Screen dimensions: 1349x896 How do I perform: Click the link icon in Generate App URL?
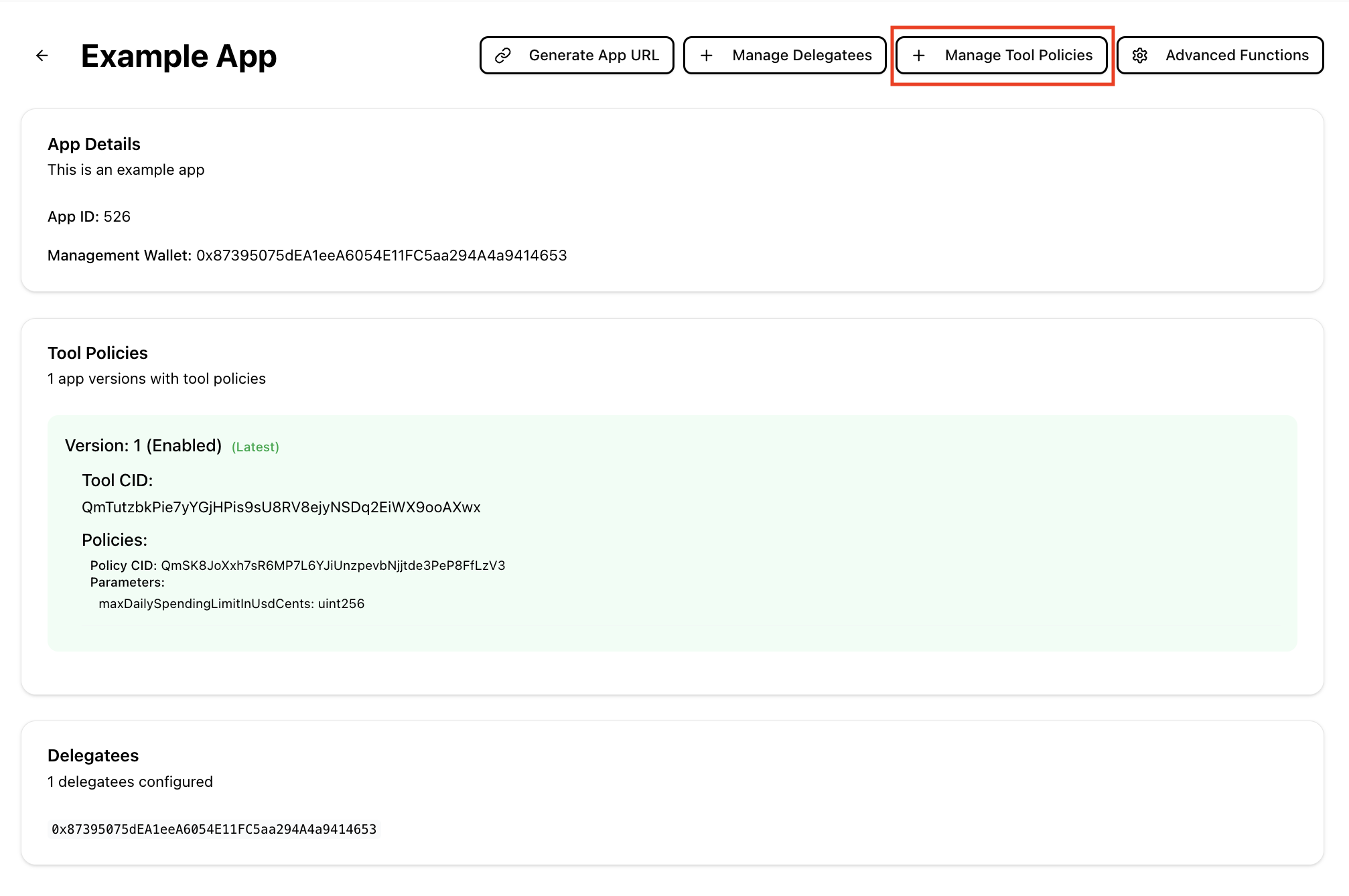coord(503,56)
